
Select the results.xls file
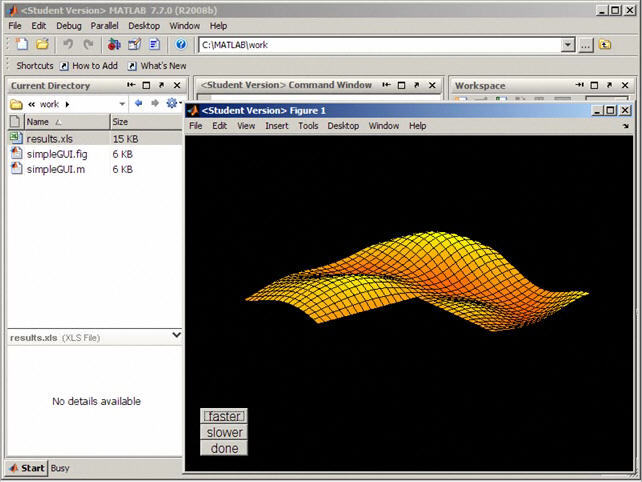pos(95,138)
